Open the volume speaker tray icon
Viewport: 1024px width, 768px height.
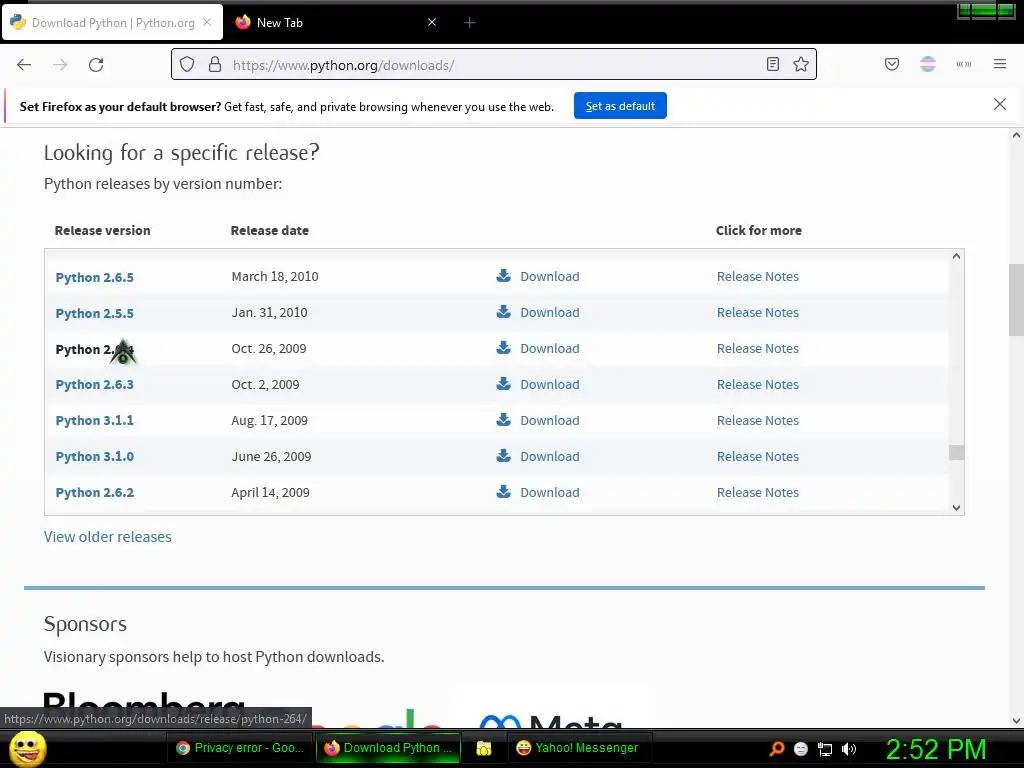pos(849,749)
